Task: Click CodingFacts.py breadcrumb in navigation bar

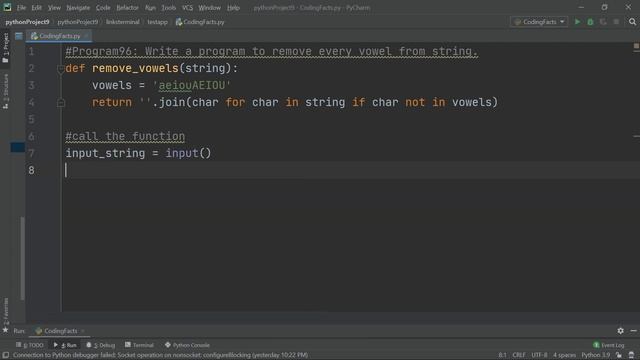Action: coord(200,22)
